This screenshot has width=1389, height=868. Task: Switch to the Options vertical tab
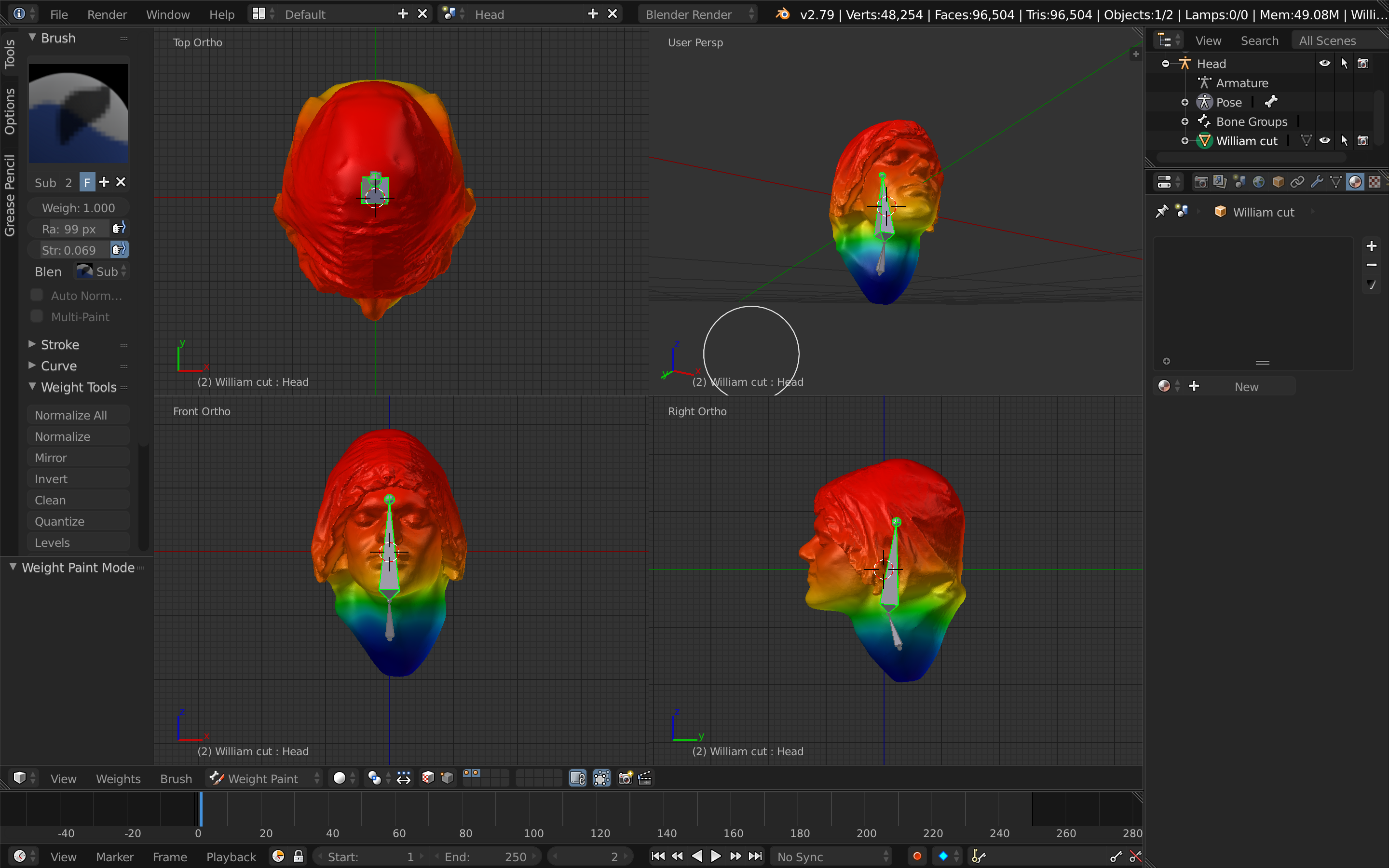tap(10, 111)
